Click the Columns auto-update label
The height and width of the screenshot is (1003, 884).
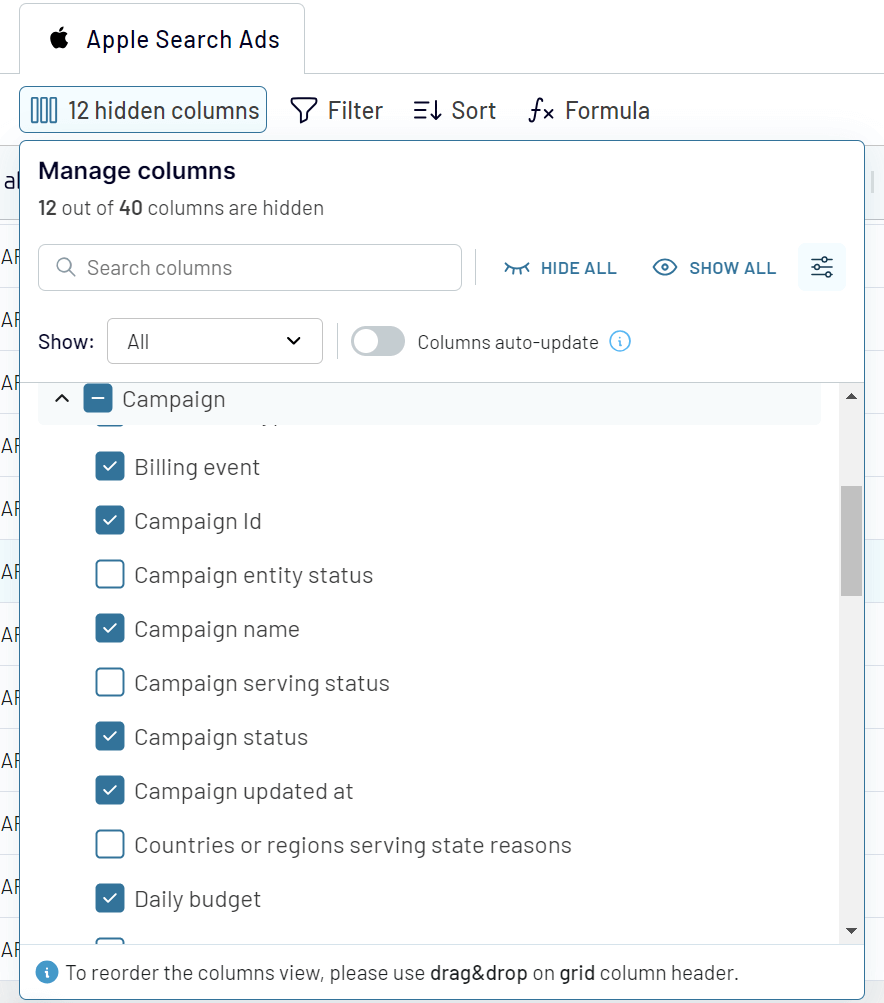click(508, 342)
